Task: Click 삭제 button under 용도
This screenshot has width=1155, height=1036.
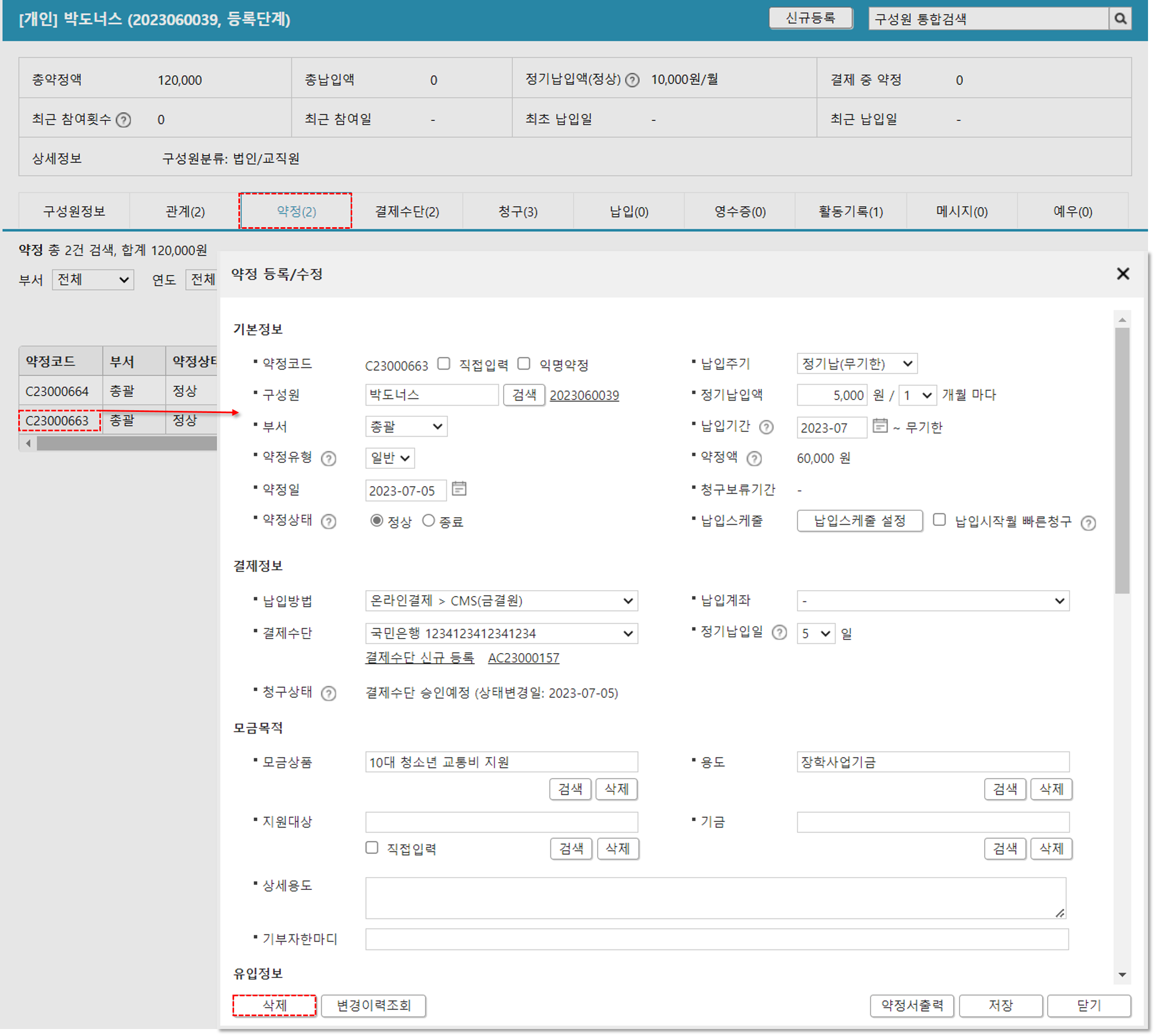Action: coord(1052,789)
